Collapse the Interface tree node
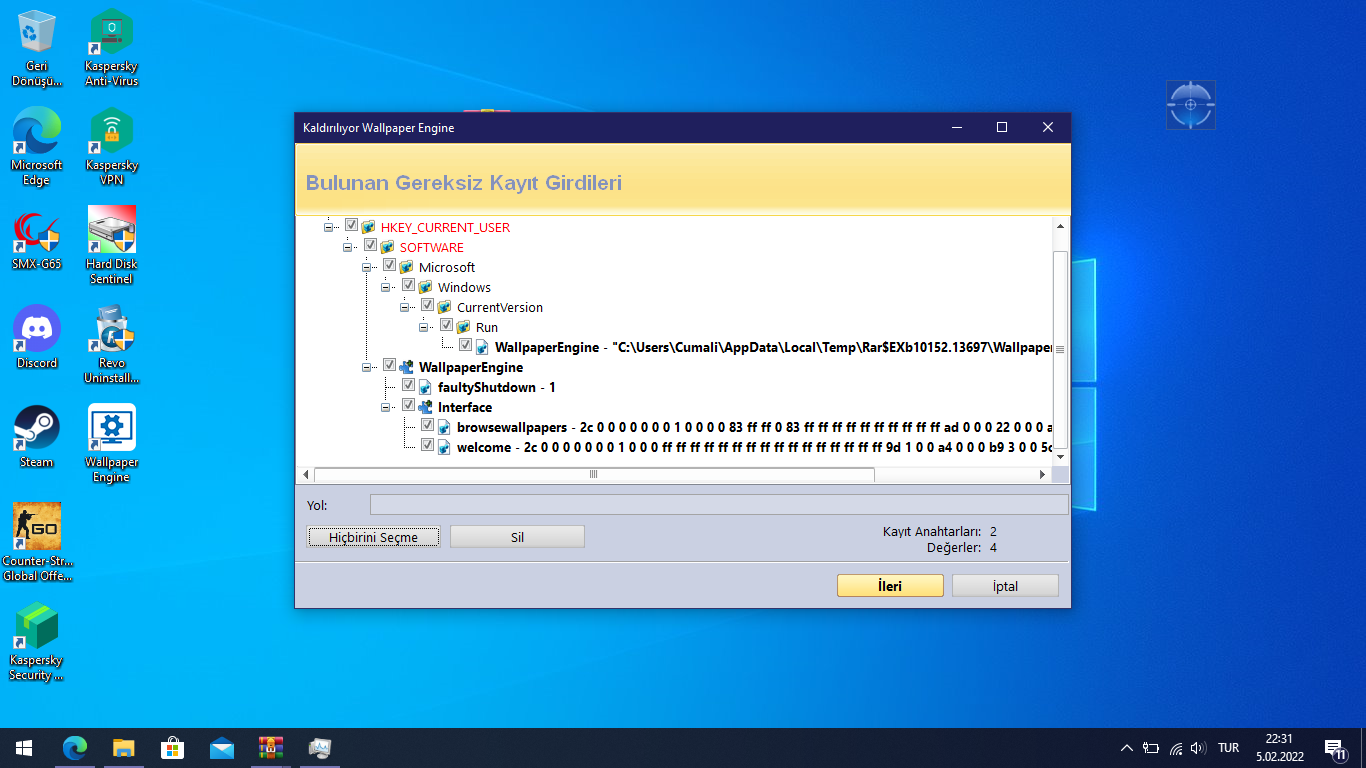The height and width of the screenshot is (768, 1366). coord(386,408)
